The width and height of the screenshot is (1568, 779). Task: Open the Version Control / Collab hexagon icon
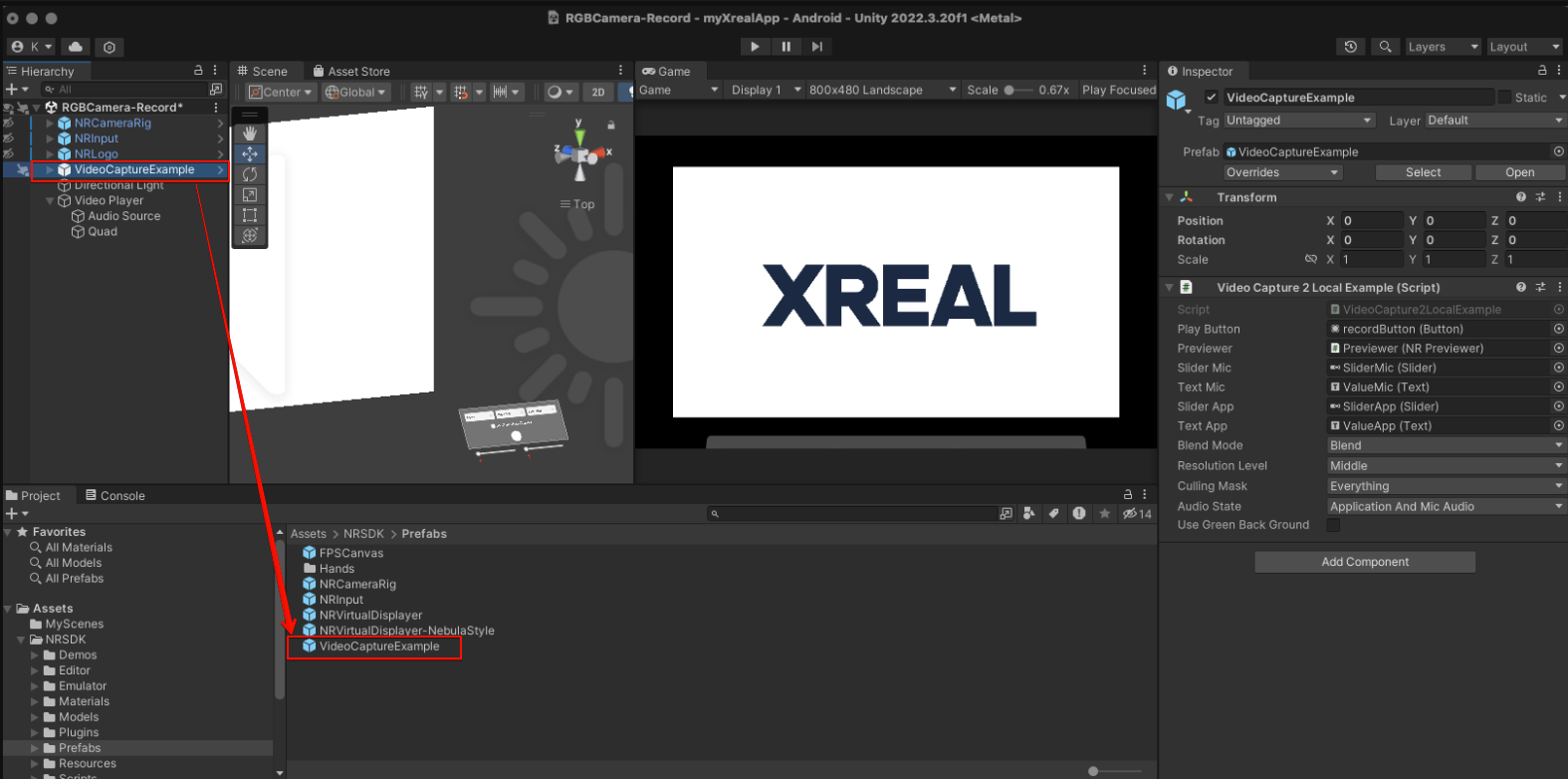pyautogui.click(x=110, y=47)
